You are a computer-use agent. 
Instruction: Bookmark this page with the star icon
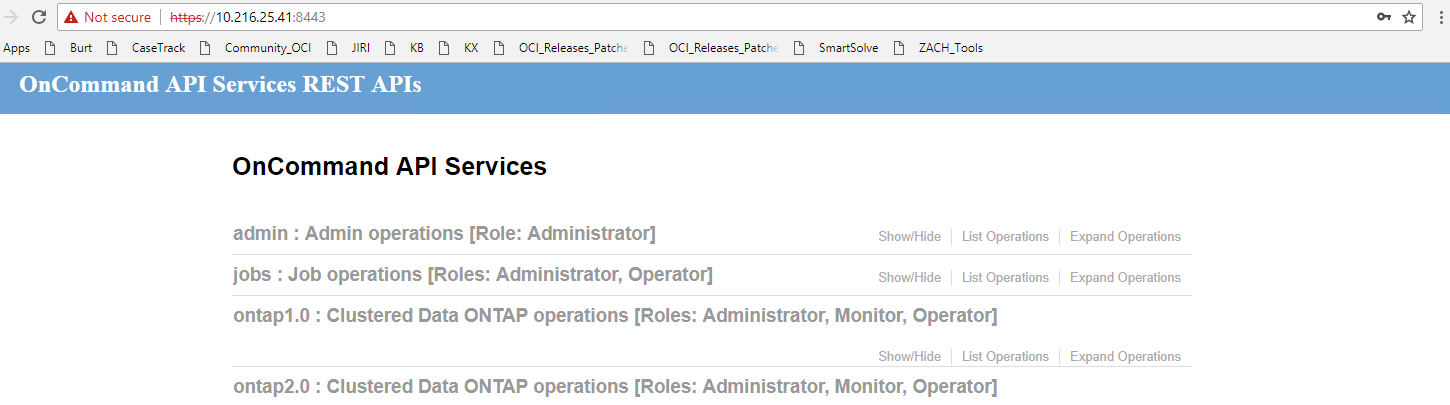click(1409, 17)
